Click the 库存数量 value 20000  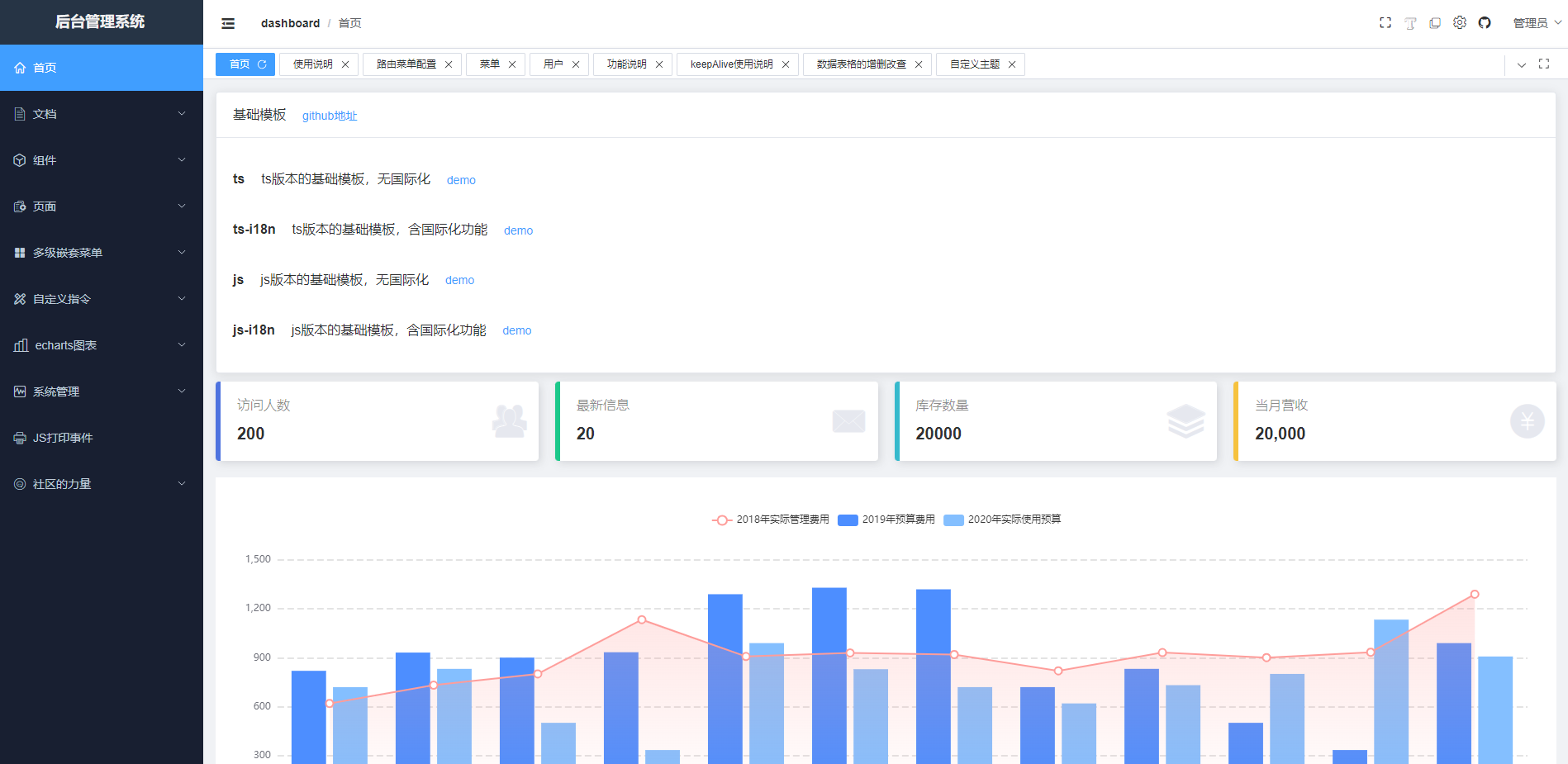[938, 434]
